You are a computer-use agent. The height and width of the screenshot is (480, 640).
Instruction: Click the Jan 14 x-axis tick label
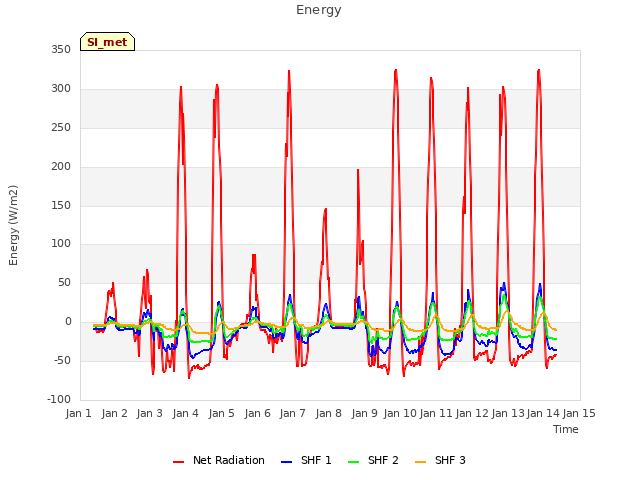pos(543,413)
